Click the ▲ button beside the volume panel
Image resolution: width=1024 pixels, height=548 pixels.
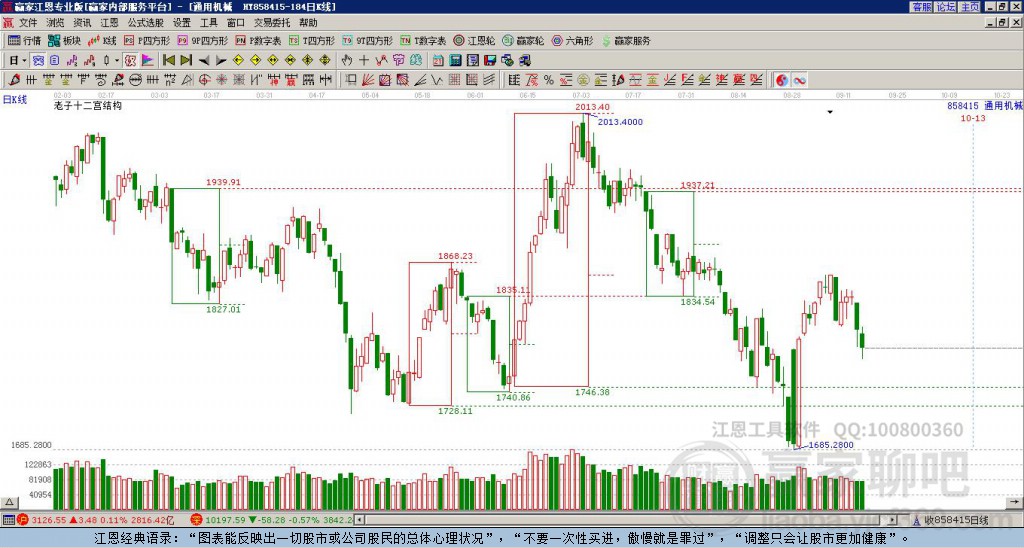click(x=9, y=502)
